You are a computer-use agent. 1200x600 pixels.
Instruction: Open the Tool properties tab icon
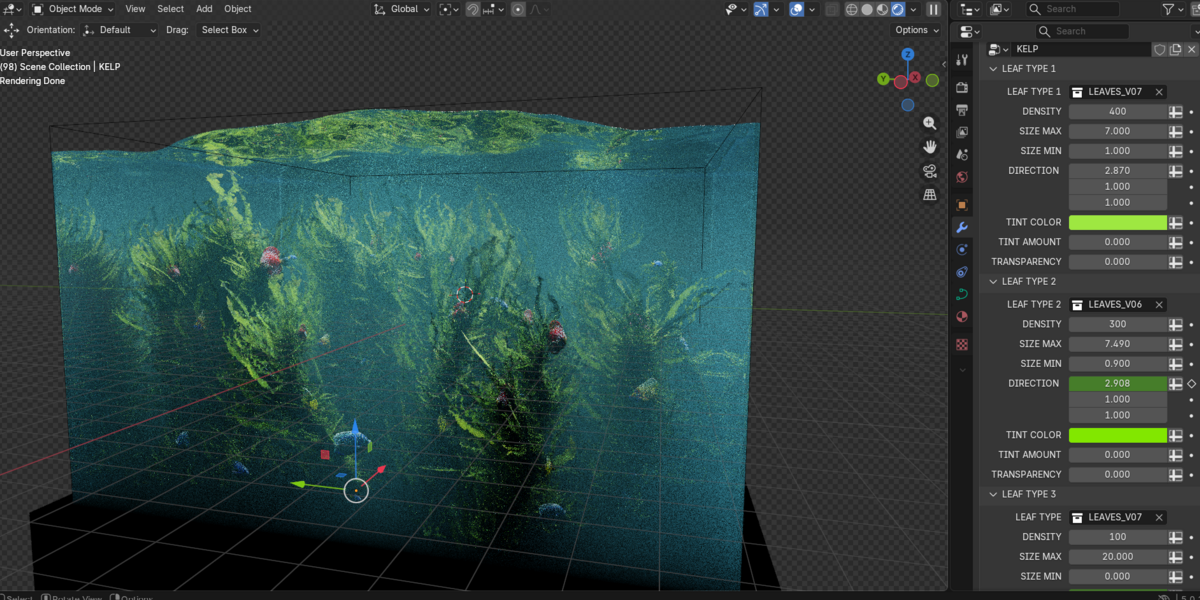[962, 61]
